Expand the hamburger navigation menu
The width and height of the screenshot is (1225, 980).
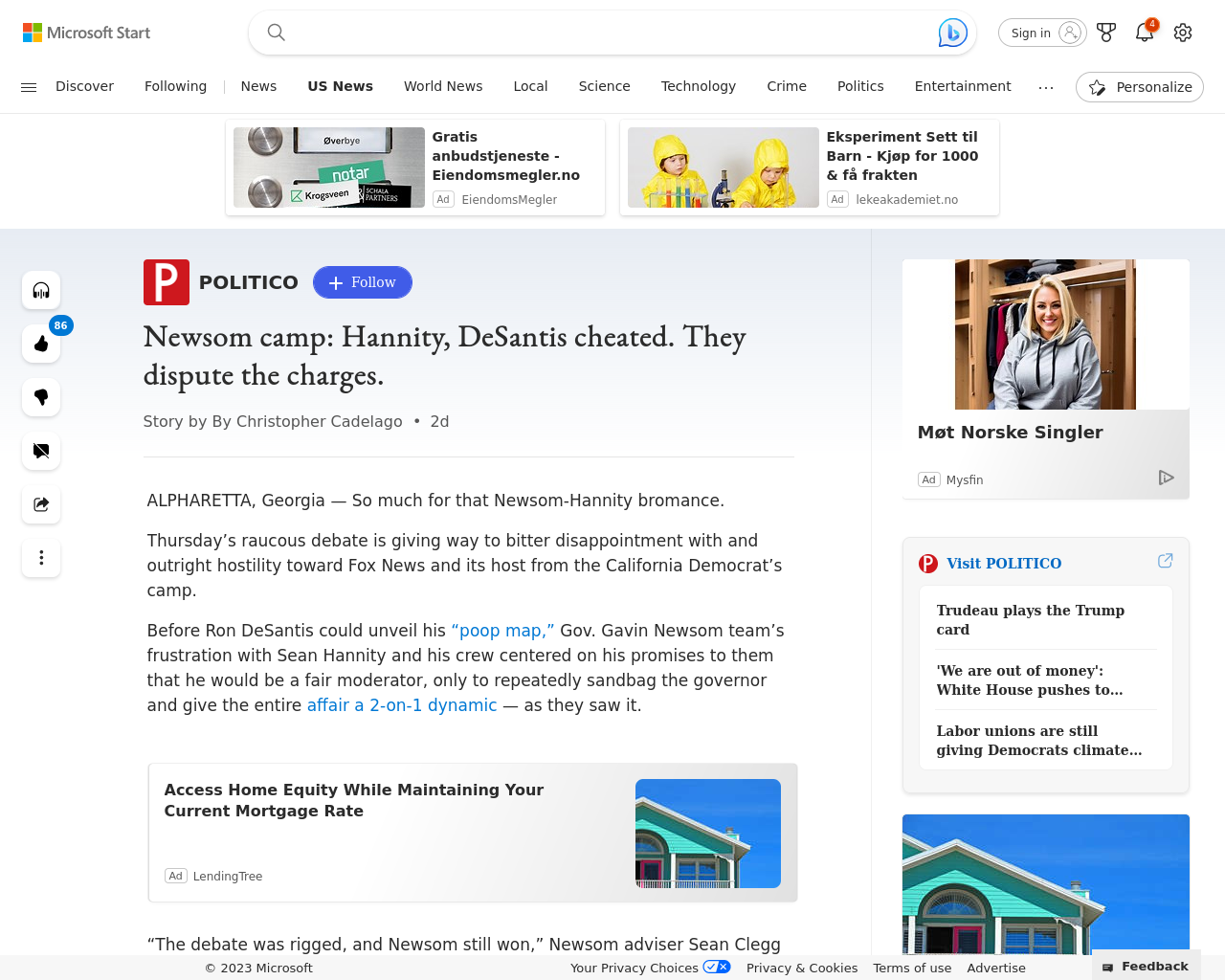point(29,87)
